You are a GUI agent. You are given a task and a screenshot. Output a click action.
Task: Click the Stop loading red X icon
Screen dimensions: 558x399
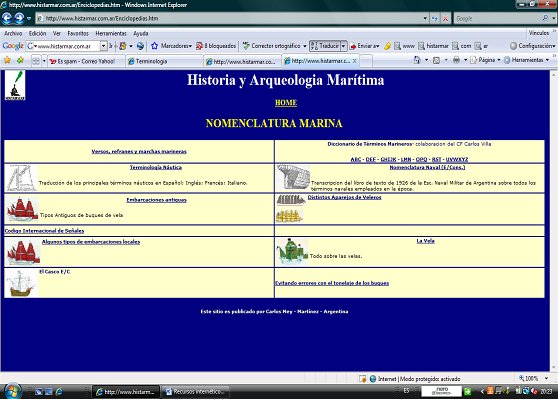click(x=445, y=19)
